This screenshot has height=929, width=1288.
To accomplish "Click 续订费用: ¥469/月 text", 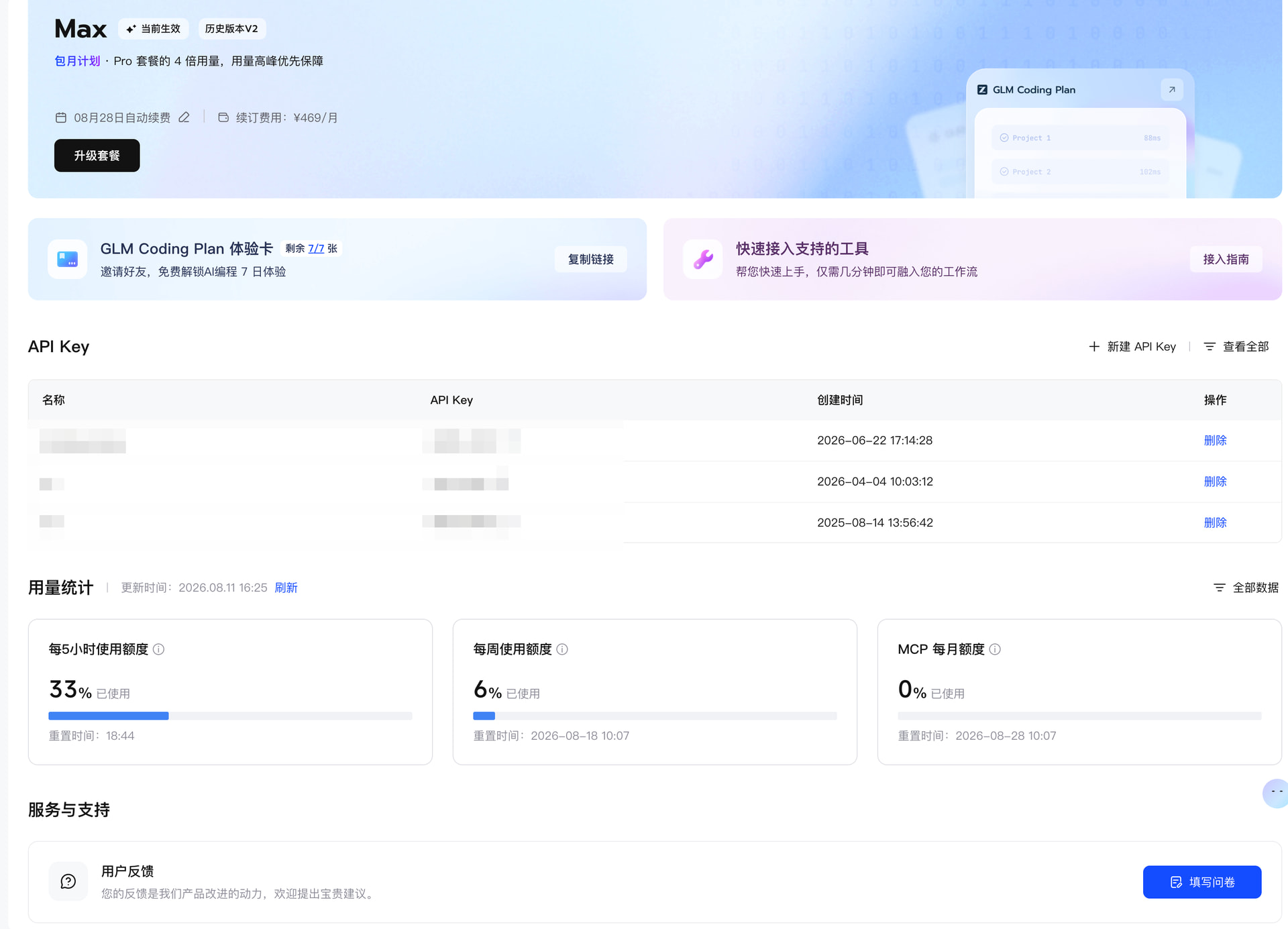I will 286,118.
